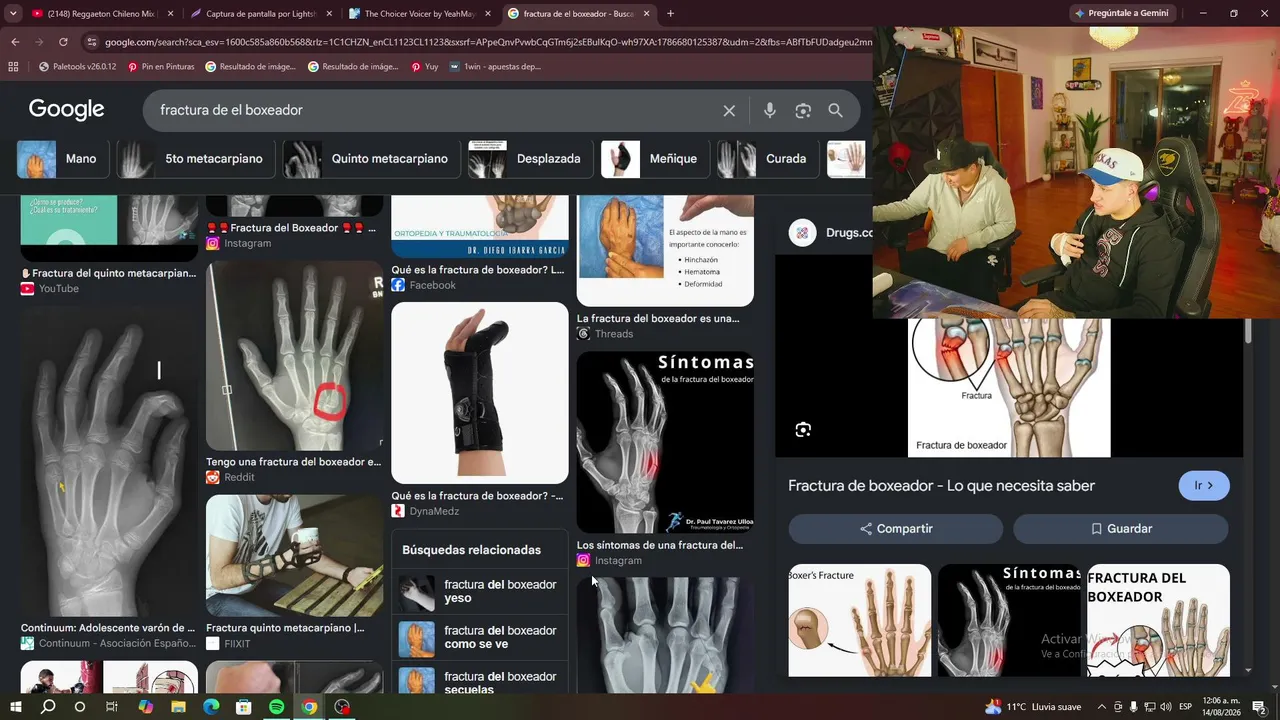Open the Chrome tab search dropdown
Screen dimensions: 1280x720
(13, 14)
